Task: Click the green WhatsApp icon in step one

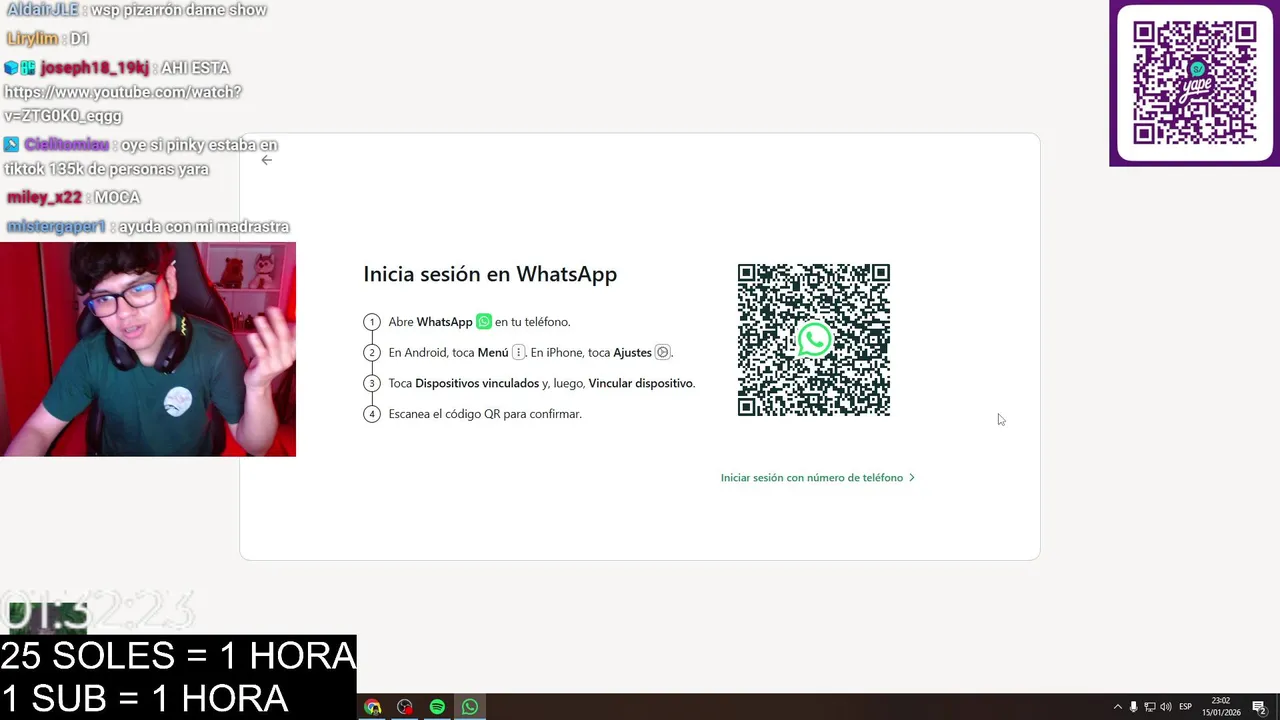Action: point(484,322)
